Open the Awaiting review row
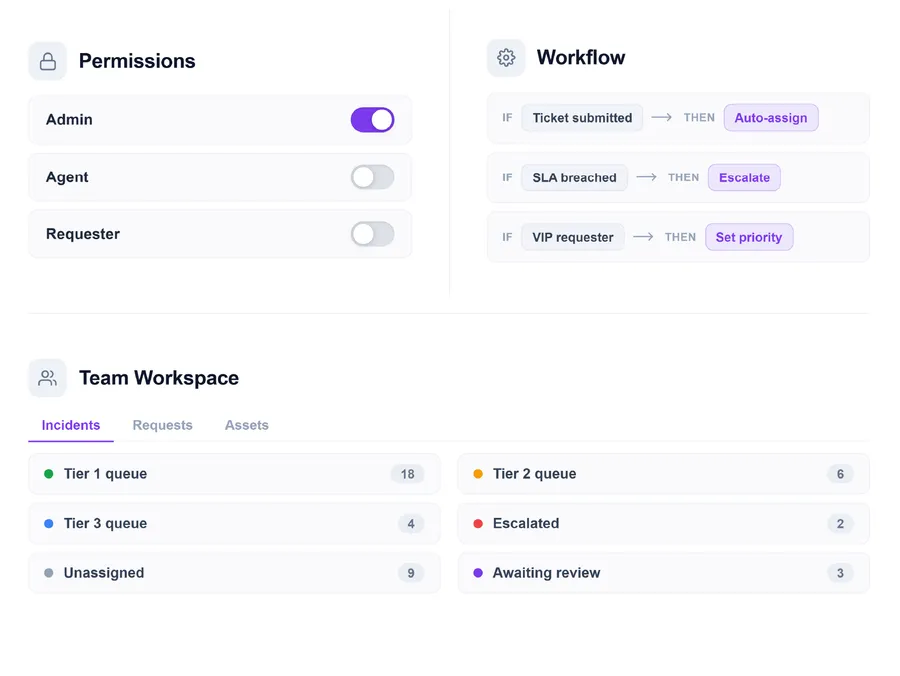 click(663, 573)
